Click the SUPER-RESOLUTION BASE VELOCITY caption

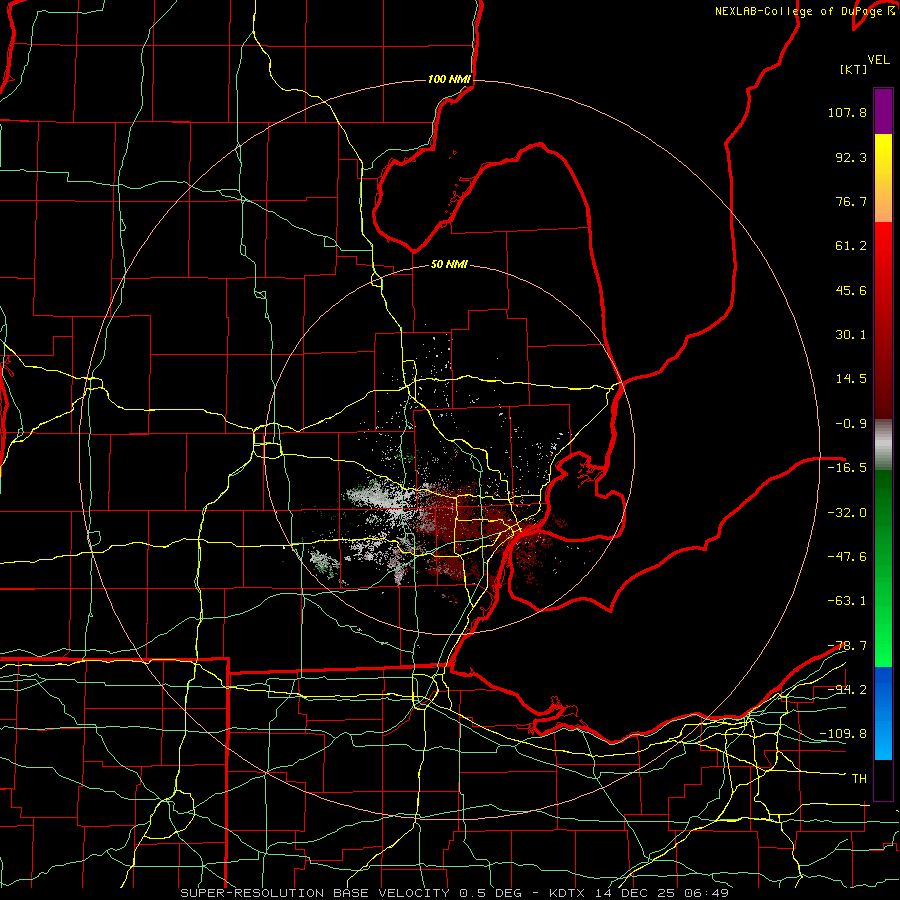point(315,893)
